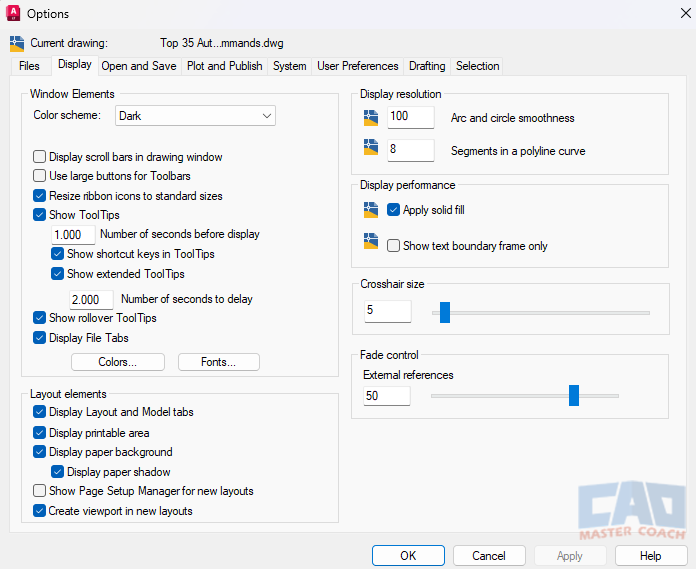
Task: Toggle Display File Tabs checkbox
Action: [x=40, y=338]
